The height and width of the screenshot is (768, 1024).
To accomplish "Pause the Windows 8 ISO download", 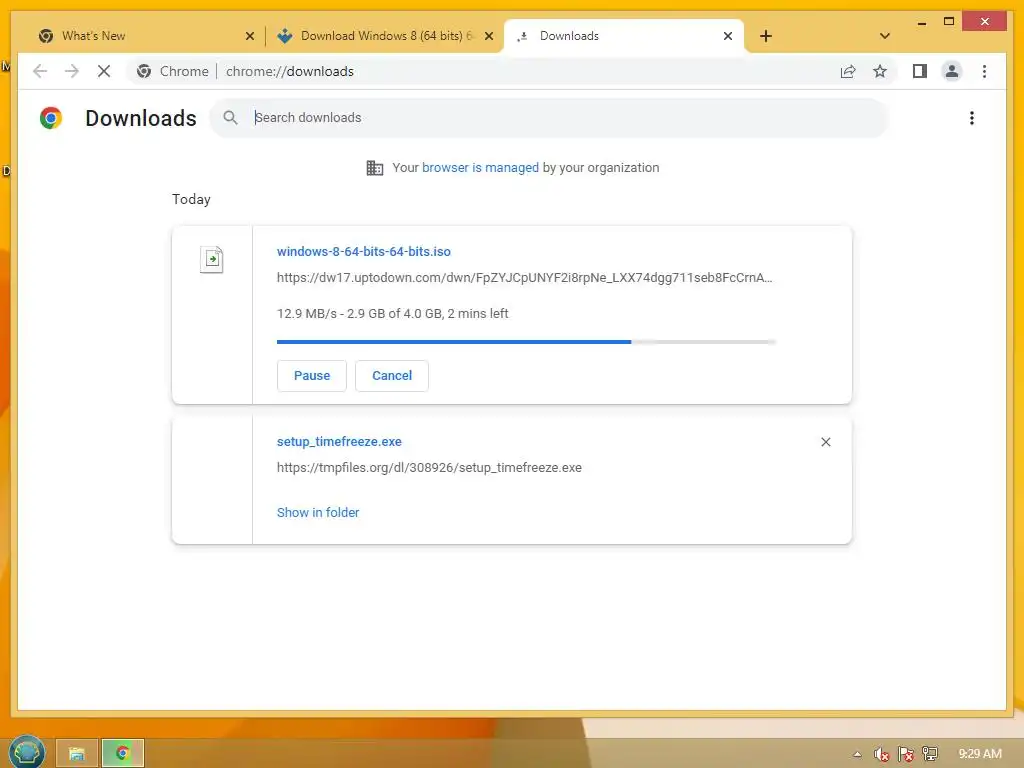I will tap(312, 376).
